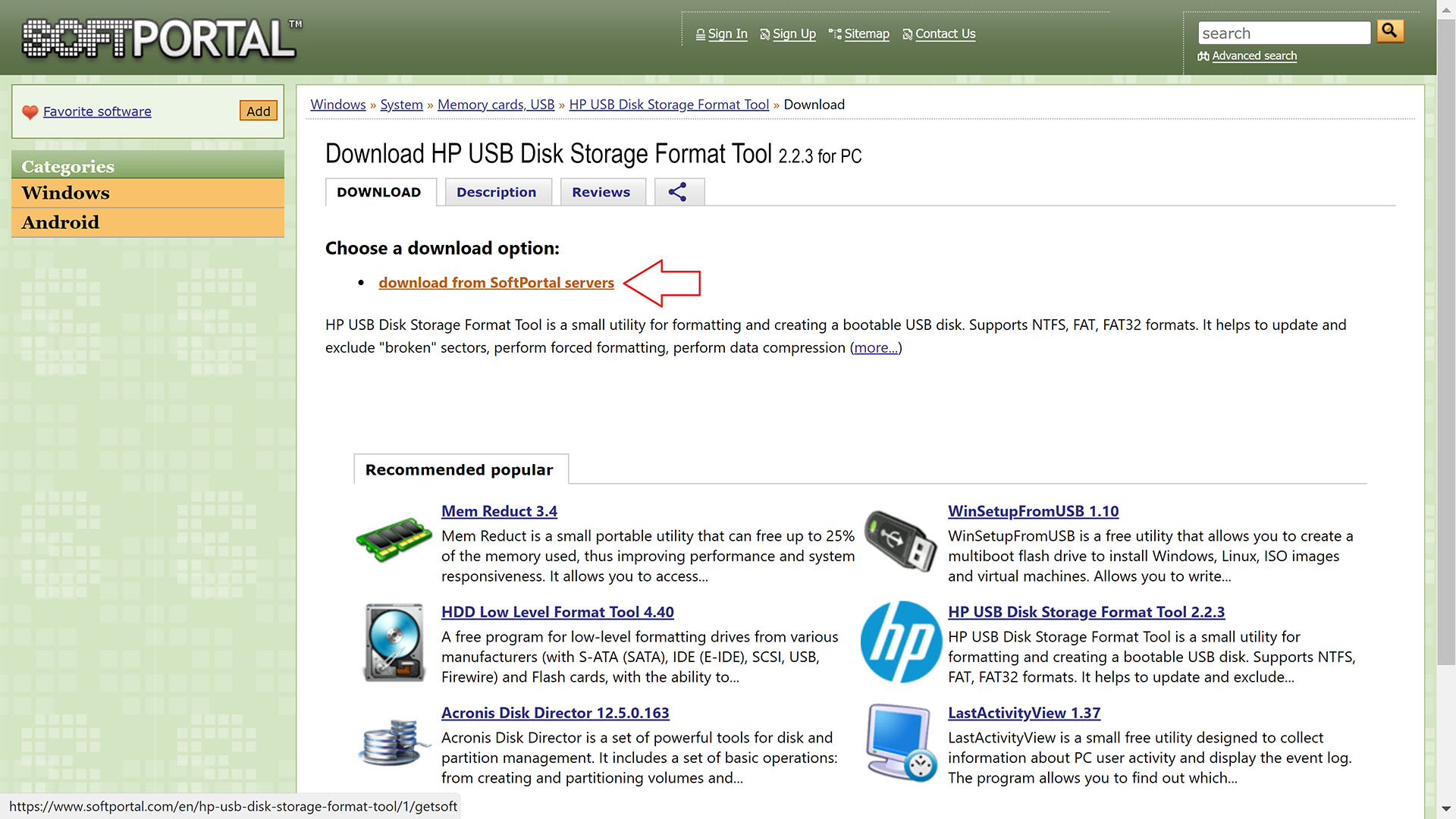The height and width of the screenshot is (819, 1456).
Task: Go to Windows breadcrumb
Action: pos(338,105)
